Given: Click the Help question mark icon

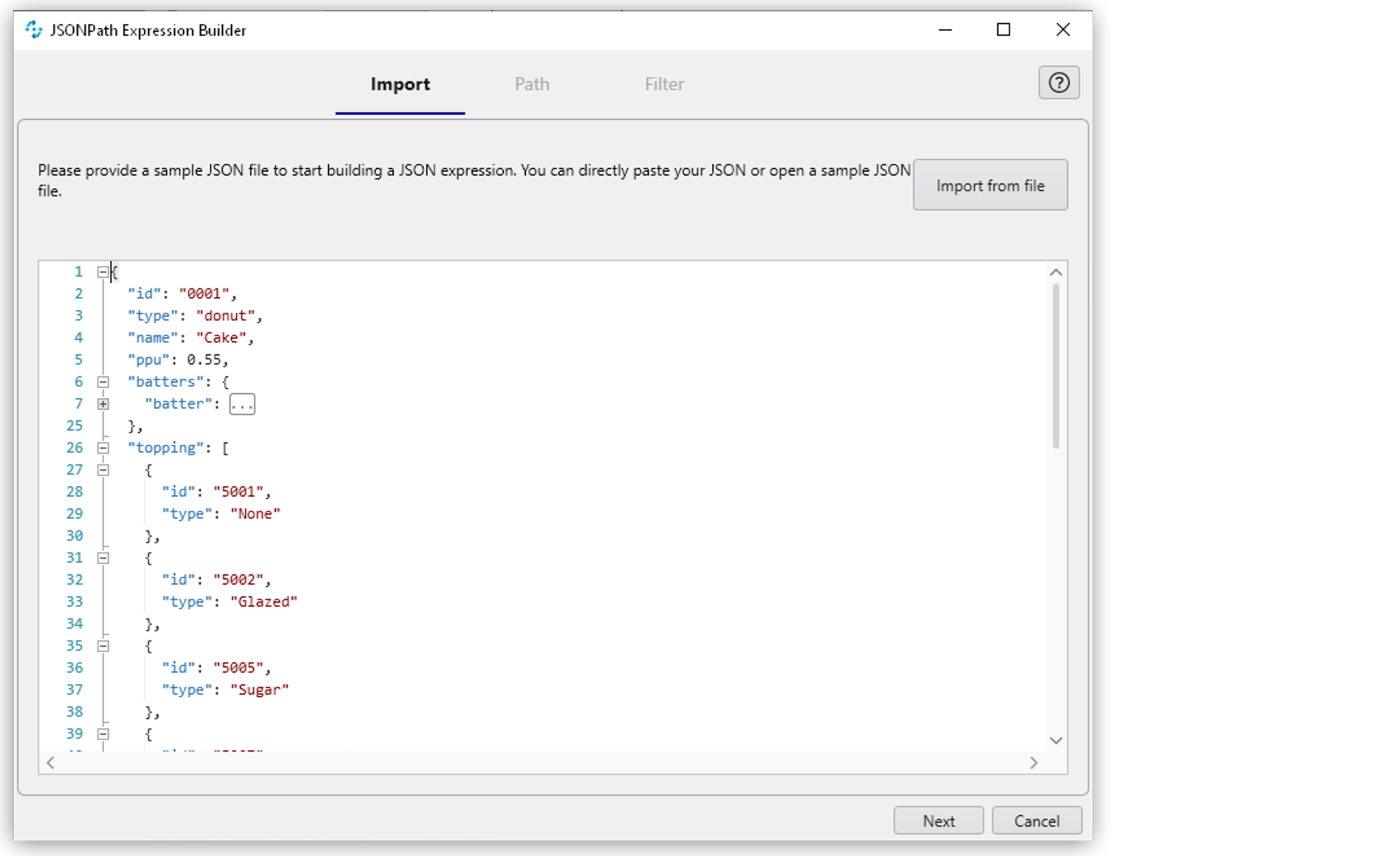Looking at the screenshot, I should coord(1059,82).
